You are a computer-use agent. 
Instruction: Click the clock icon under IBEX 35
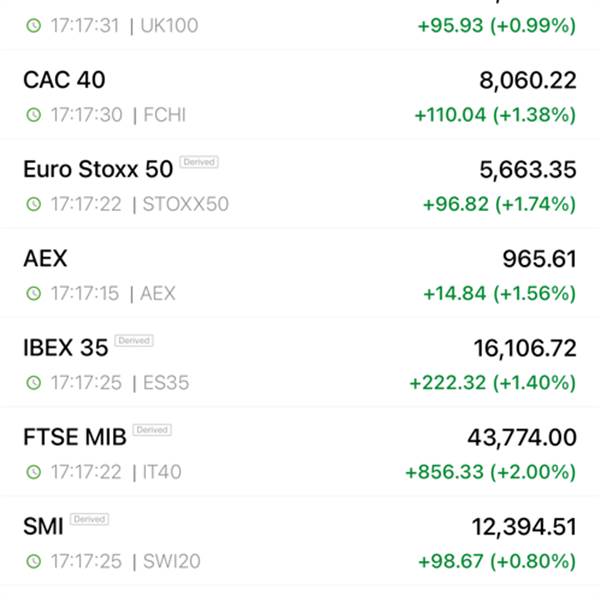[x=34, y=382]
